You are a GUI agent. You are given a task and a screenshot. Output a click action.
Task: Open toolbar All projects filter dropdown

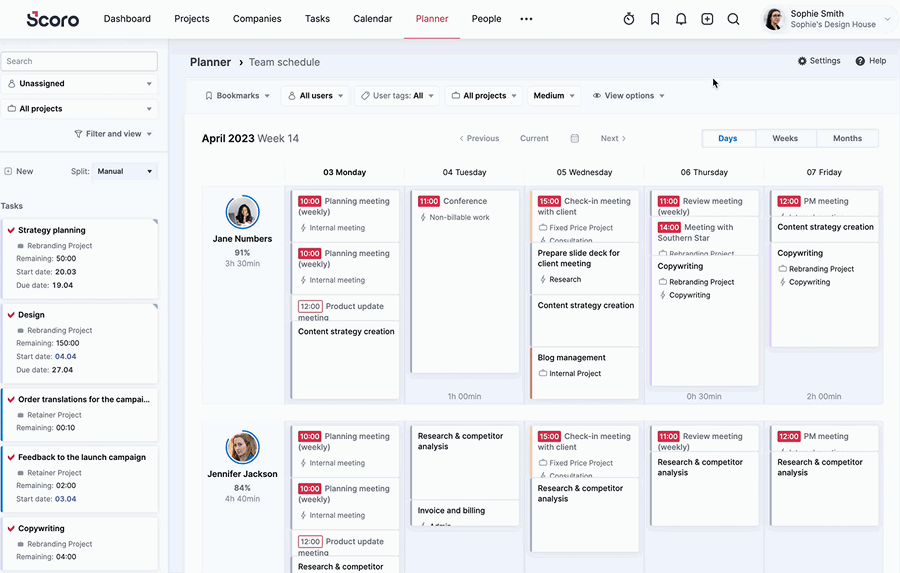(x=484, y=96)
